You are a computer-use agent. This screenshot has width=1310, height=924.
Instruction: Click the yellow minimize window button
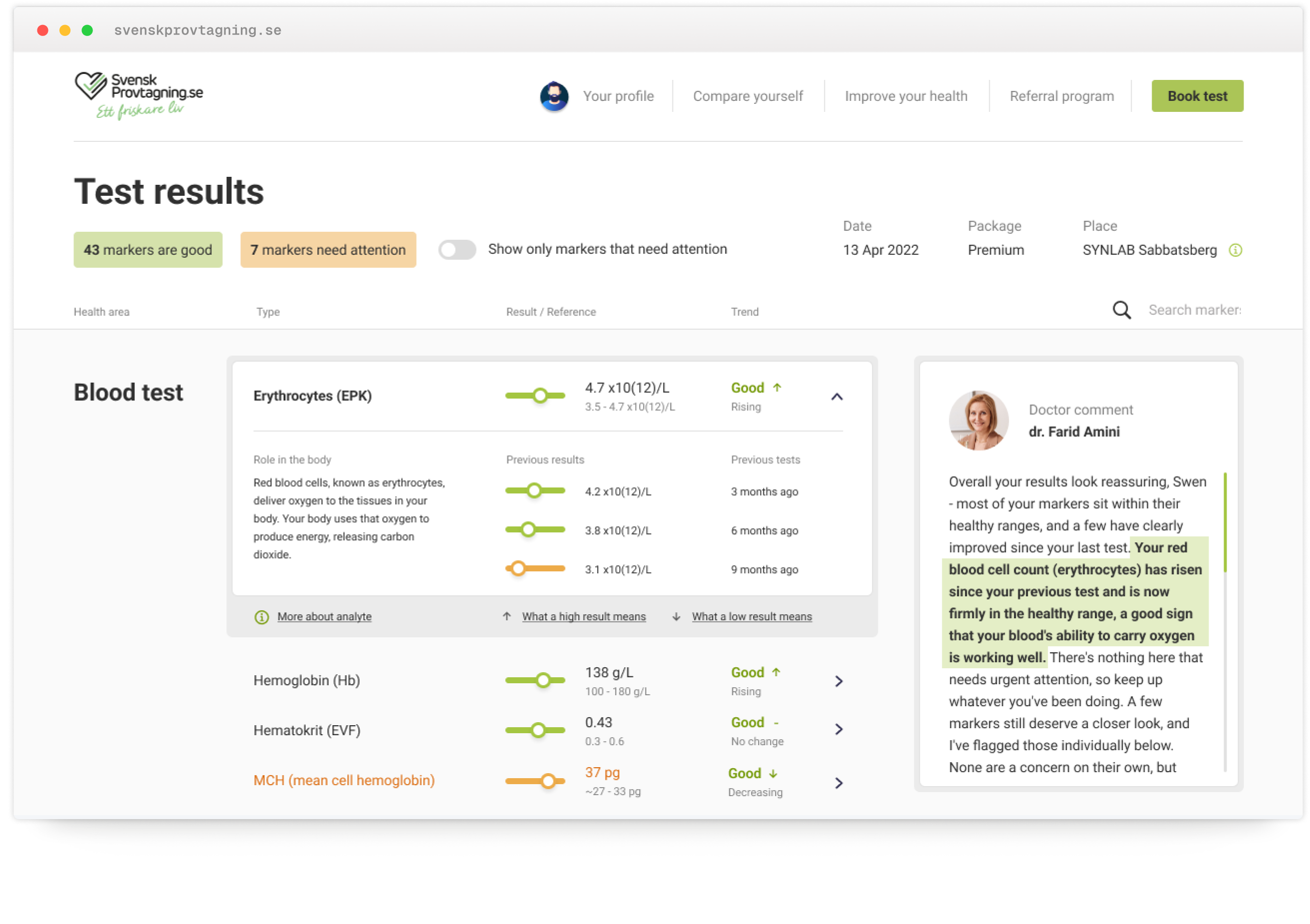pyautogui.click(x=65, y=30)
